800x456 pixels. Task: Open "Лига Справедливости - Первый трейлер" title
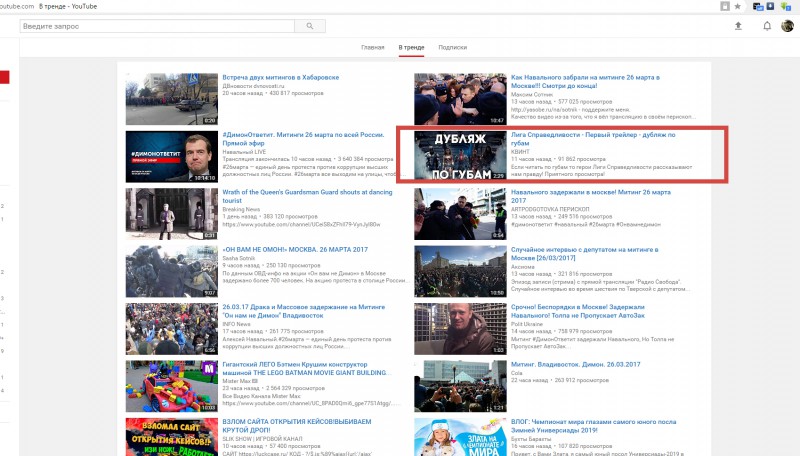[593, 139]
